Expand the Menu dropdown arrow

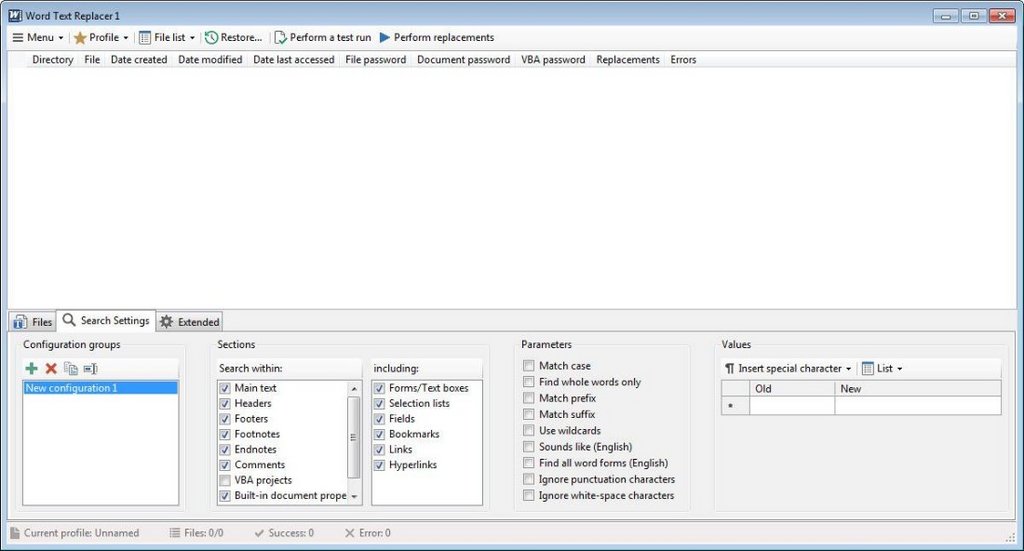(x=61, y=38)
